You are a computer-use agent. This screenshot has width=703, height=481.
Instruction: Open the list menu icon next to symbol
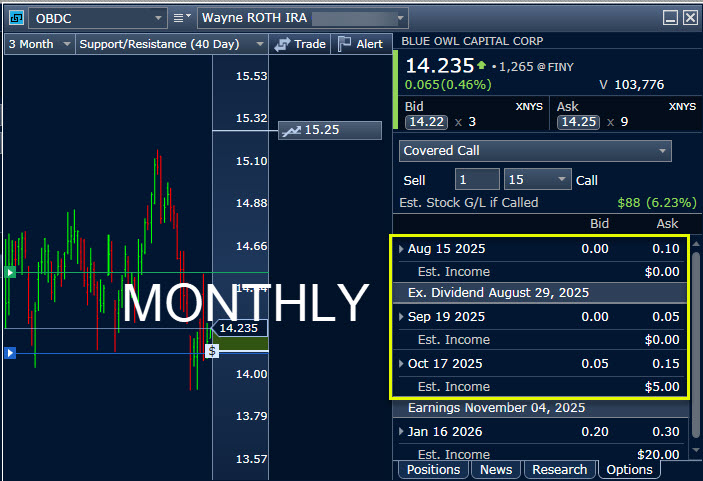pyautogui.click(x=180, y=18)
